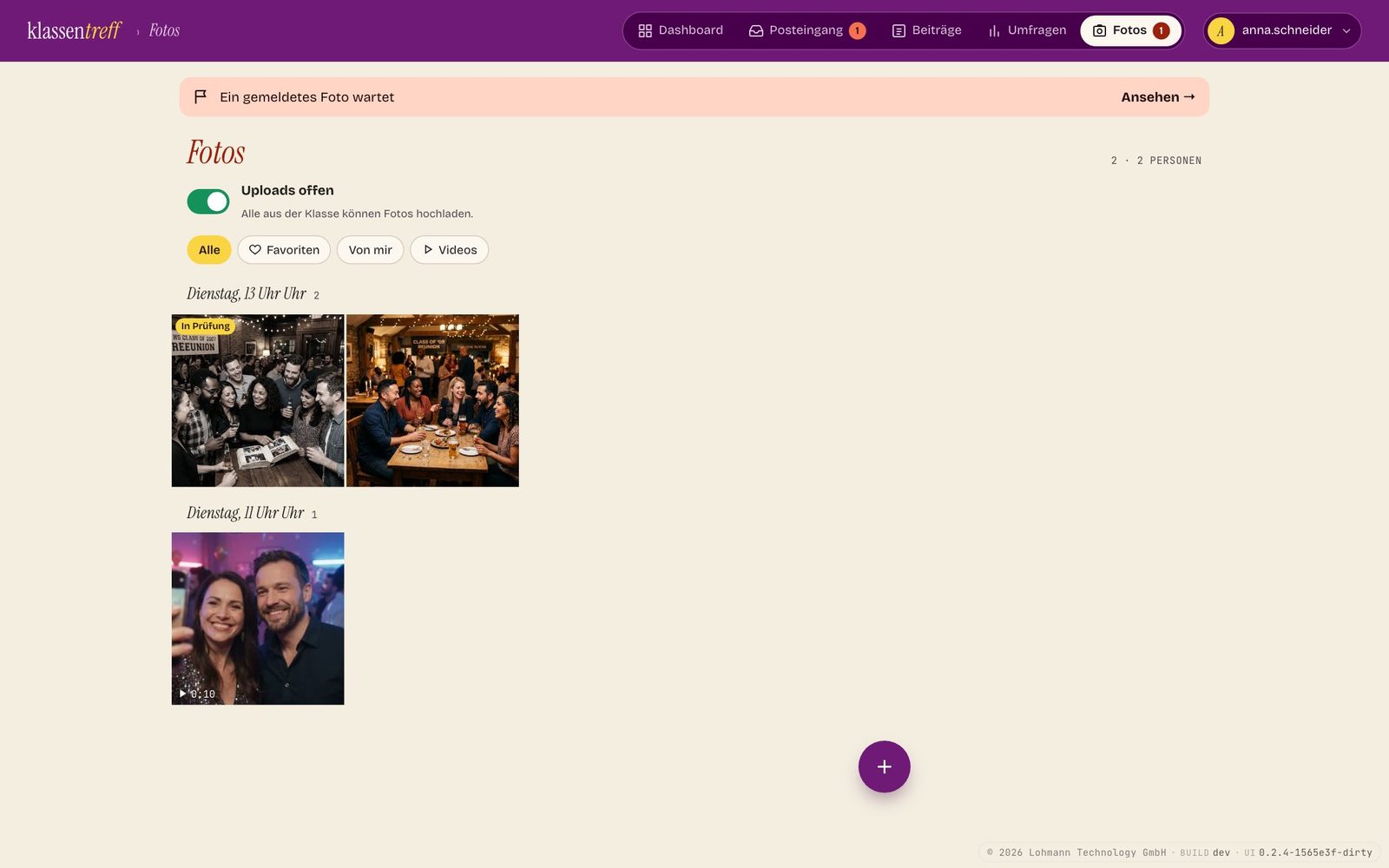Open the anna.schneider account dropdown
The height and width of the screenshot is (868, 1389).
click(x=1281, y=30)
